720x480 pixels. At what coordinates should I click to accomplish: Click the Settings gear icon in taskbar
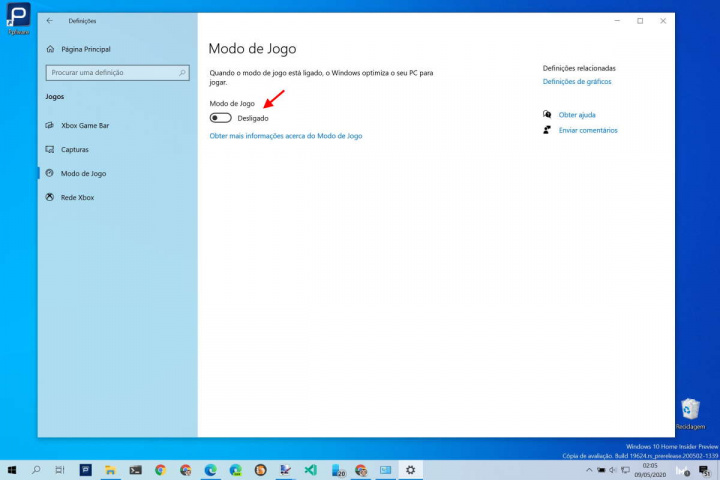[410, 469]
